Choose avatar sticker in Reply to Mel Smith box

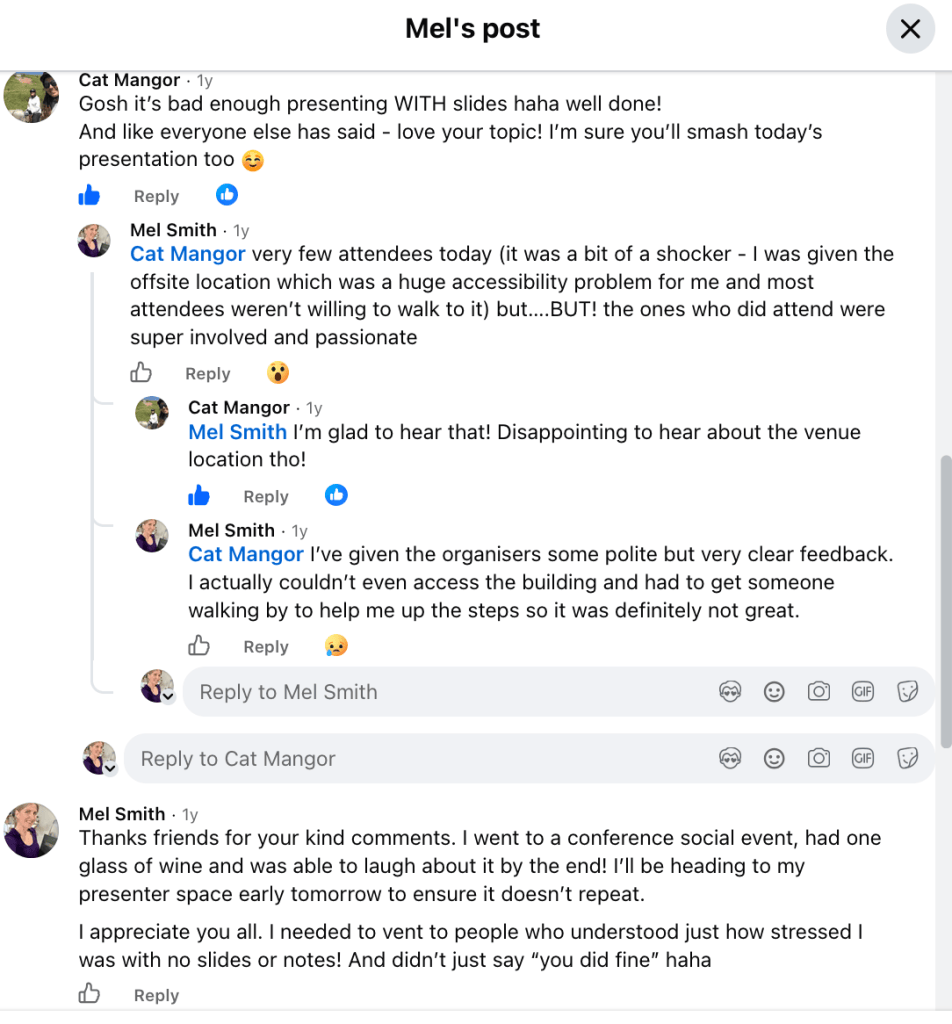[730, 692]
